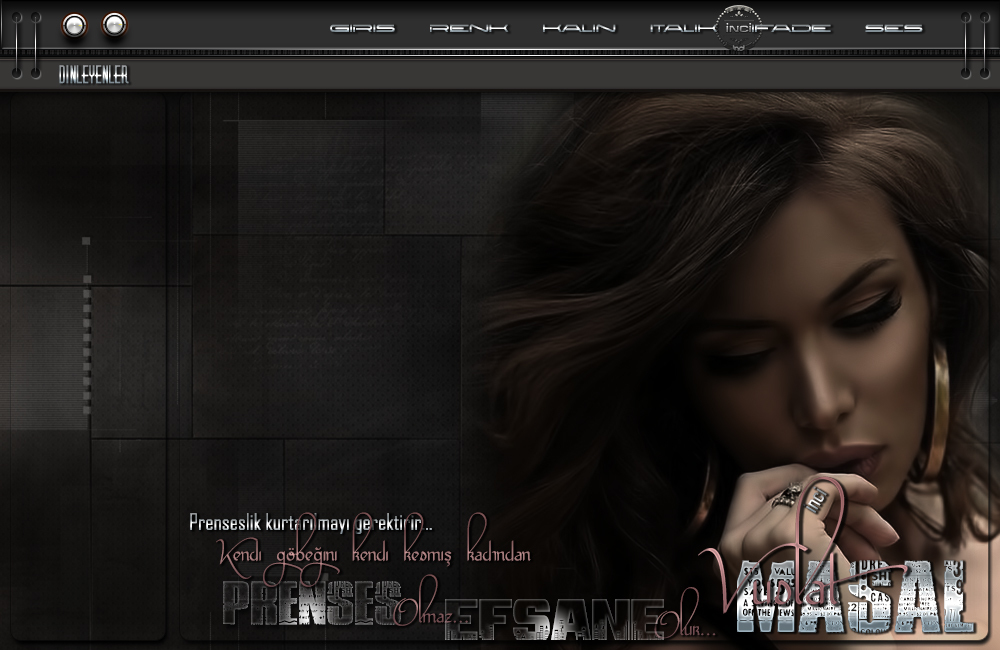Click the woman's gold hoop earring

941,402
